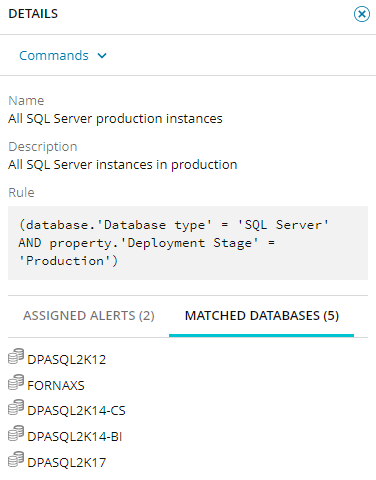Screen dimensions: 376x480
Task: Click inside the Rule expression box
Action: tap(188, 243)
